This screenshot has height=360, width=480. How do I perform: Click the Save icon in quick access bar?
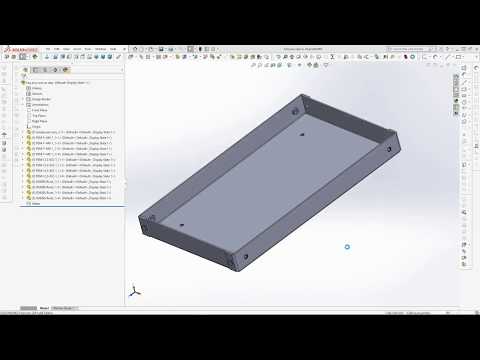[x=161, y=49]
